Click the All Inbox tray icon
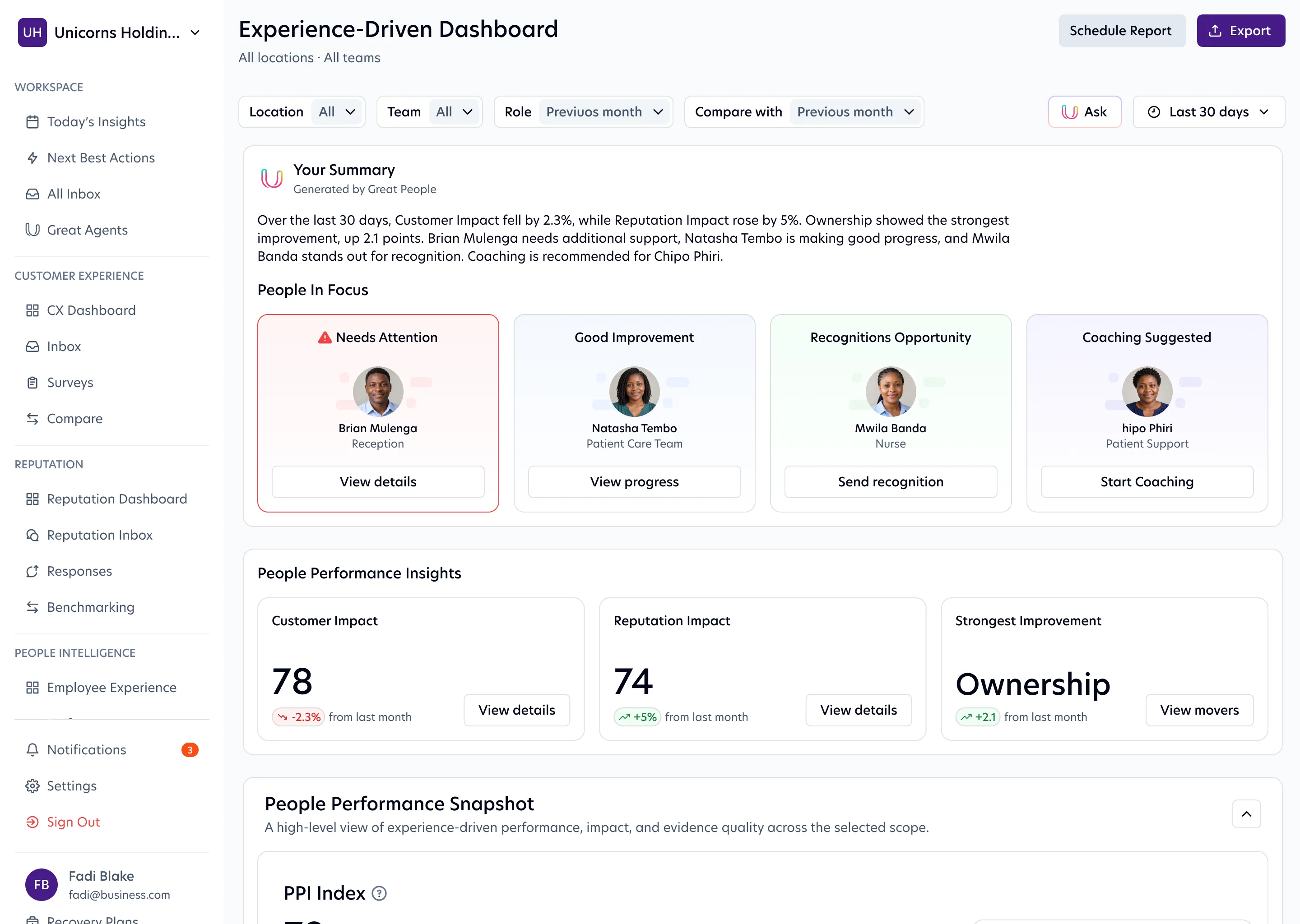 [32, 194]
